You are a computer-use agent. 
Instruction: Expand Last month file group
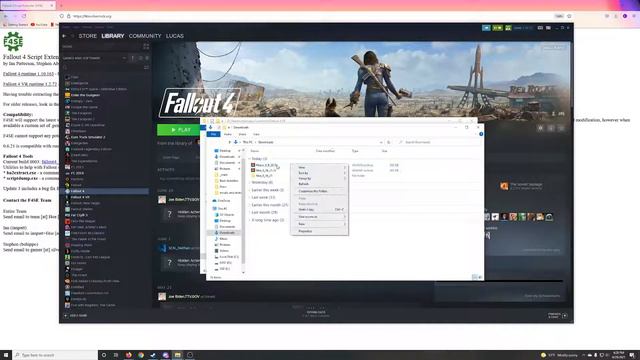click(249, 213)
